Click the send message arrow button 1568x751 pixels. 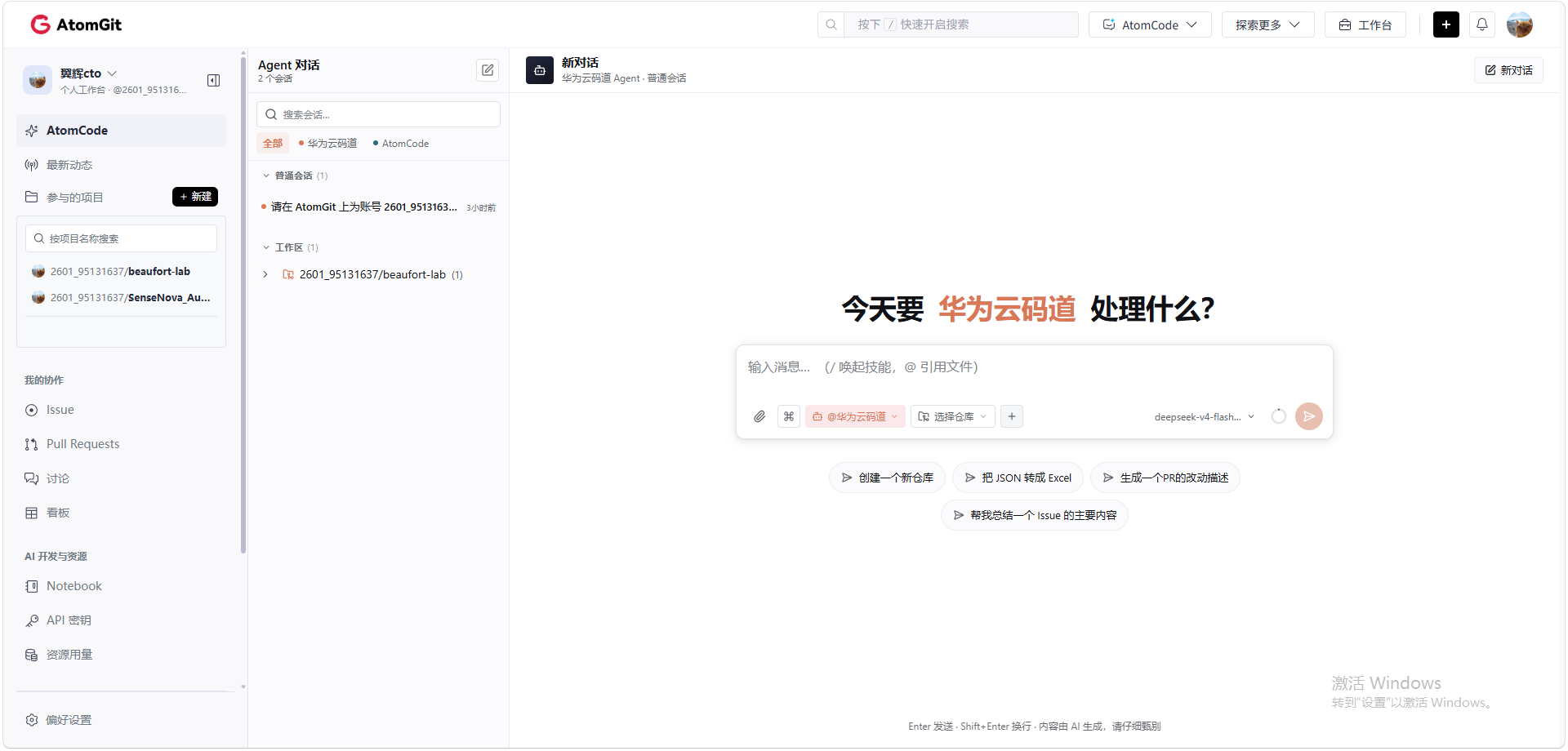point(1309,416)
